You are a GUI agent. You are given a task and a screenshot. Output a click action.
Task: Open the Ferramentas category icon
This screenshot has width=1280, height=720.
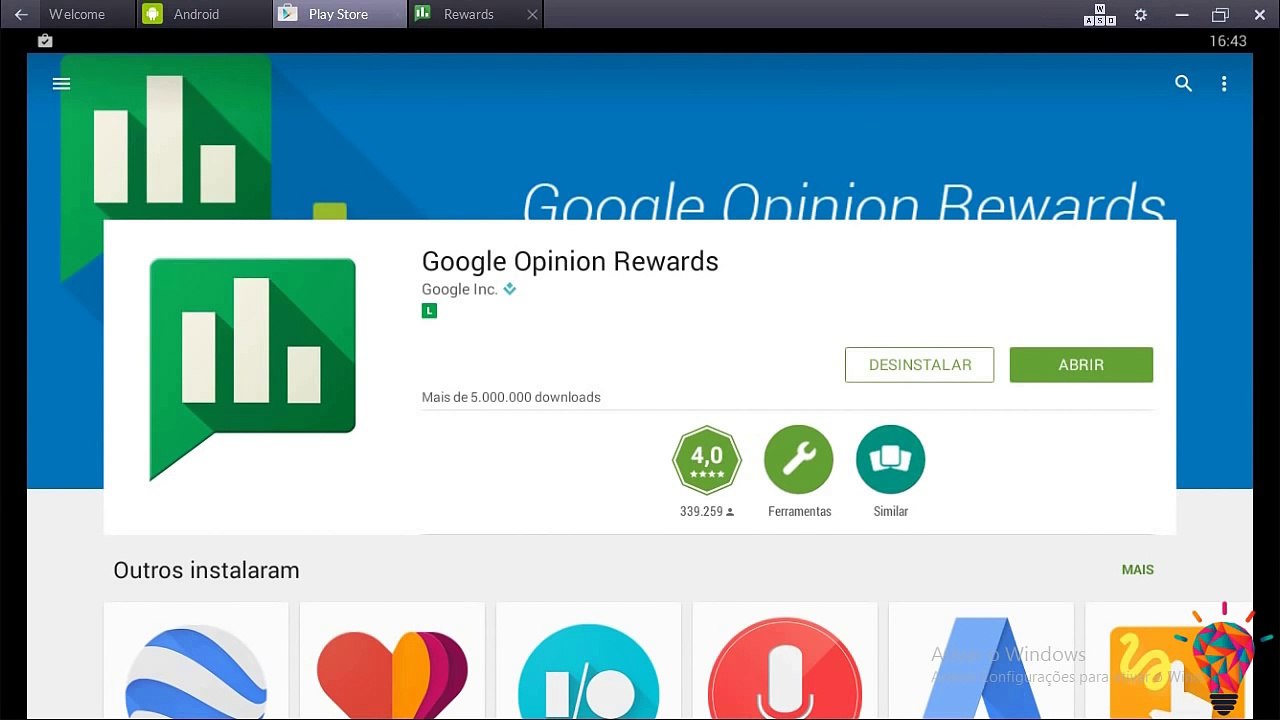[x=799, y=460]
